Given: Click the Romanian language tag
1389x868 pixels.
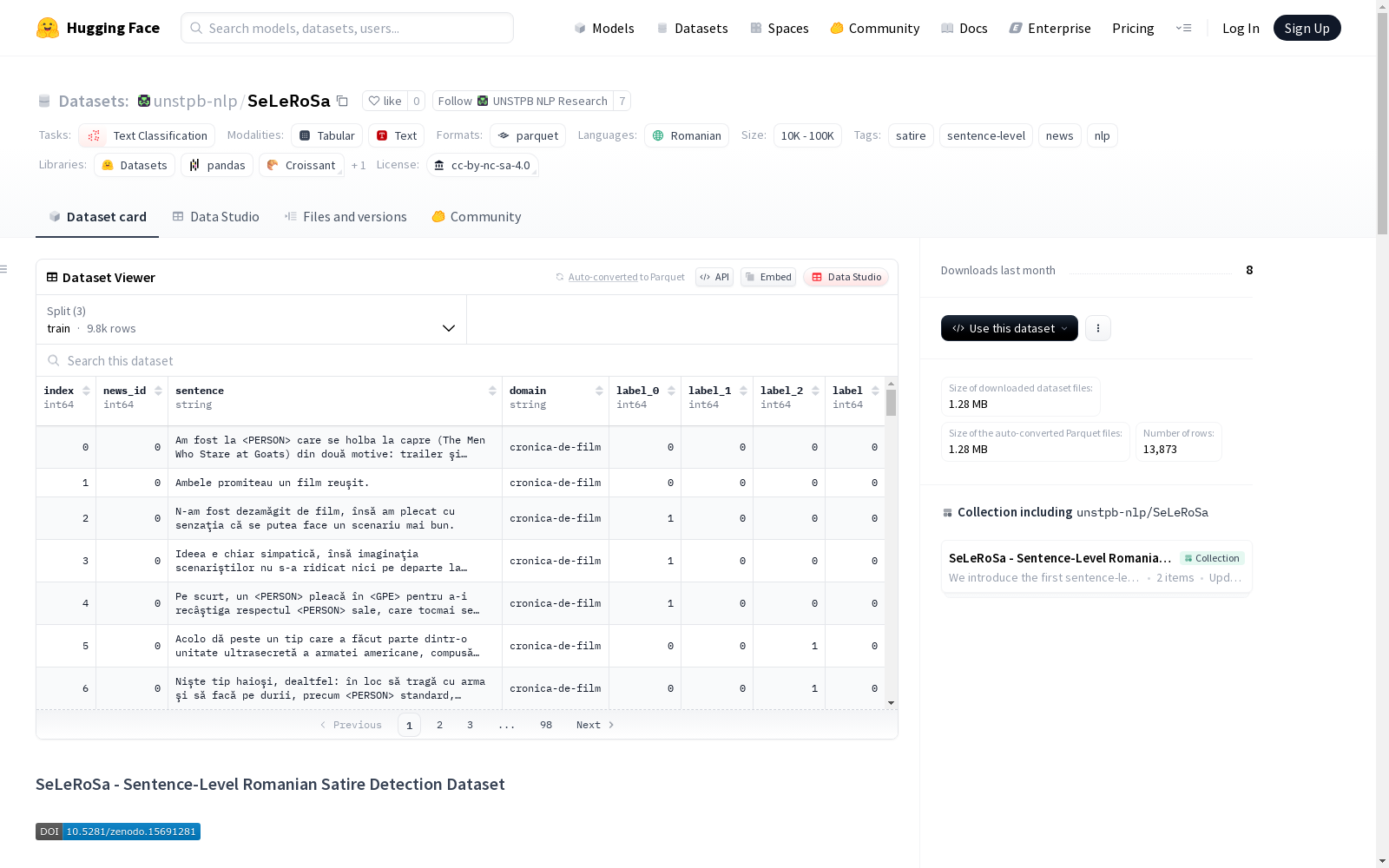Looking at the screenshot, I should 687,135.
